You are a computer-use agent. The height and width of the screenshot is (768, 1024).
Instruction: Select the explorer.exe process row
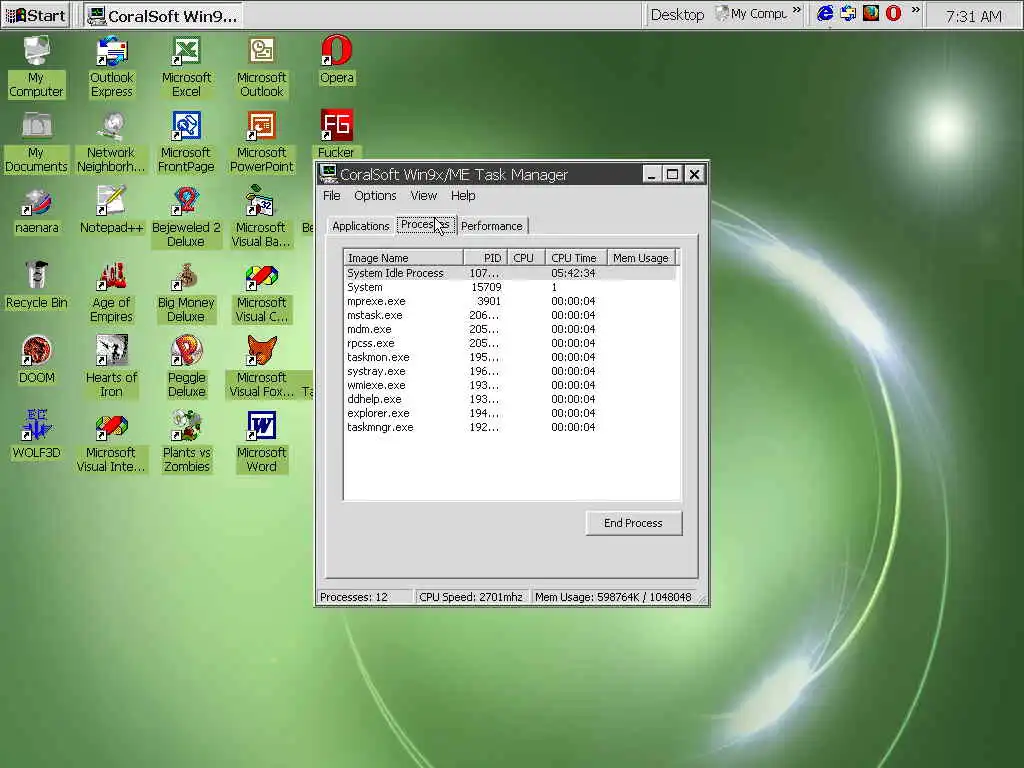(x=511, y=413)
